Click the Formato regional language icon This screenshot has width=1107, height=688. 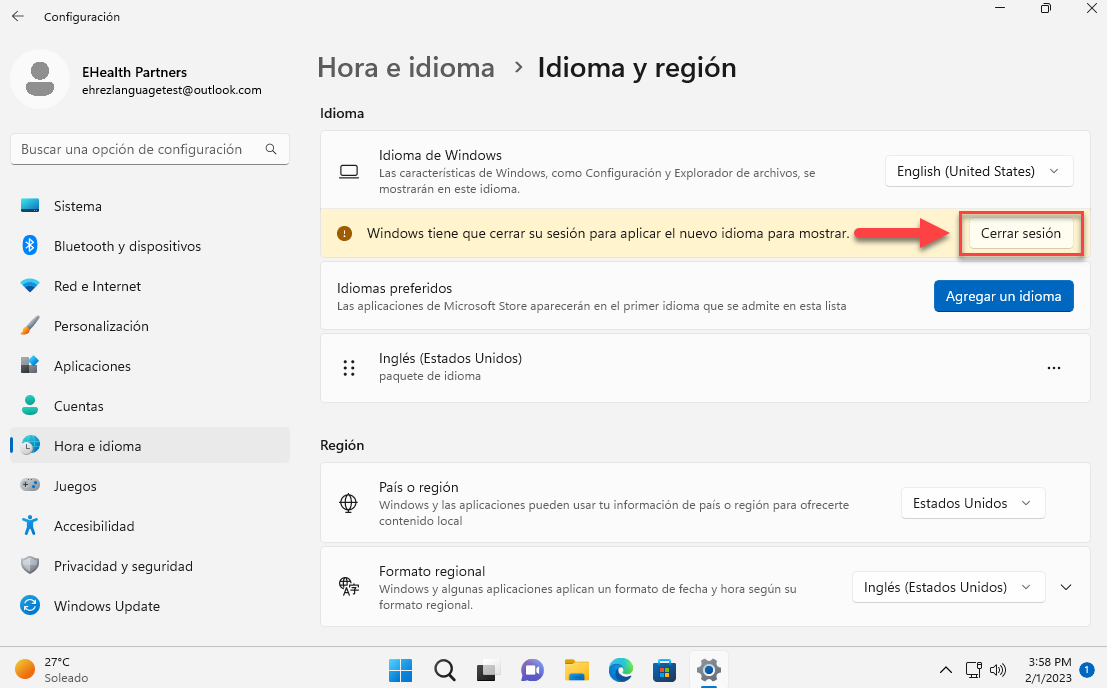[x=349, y=586]
